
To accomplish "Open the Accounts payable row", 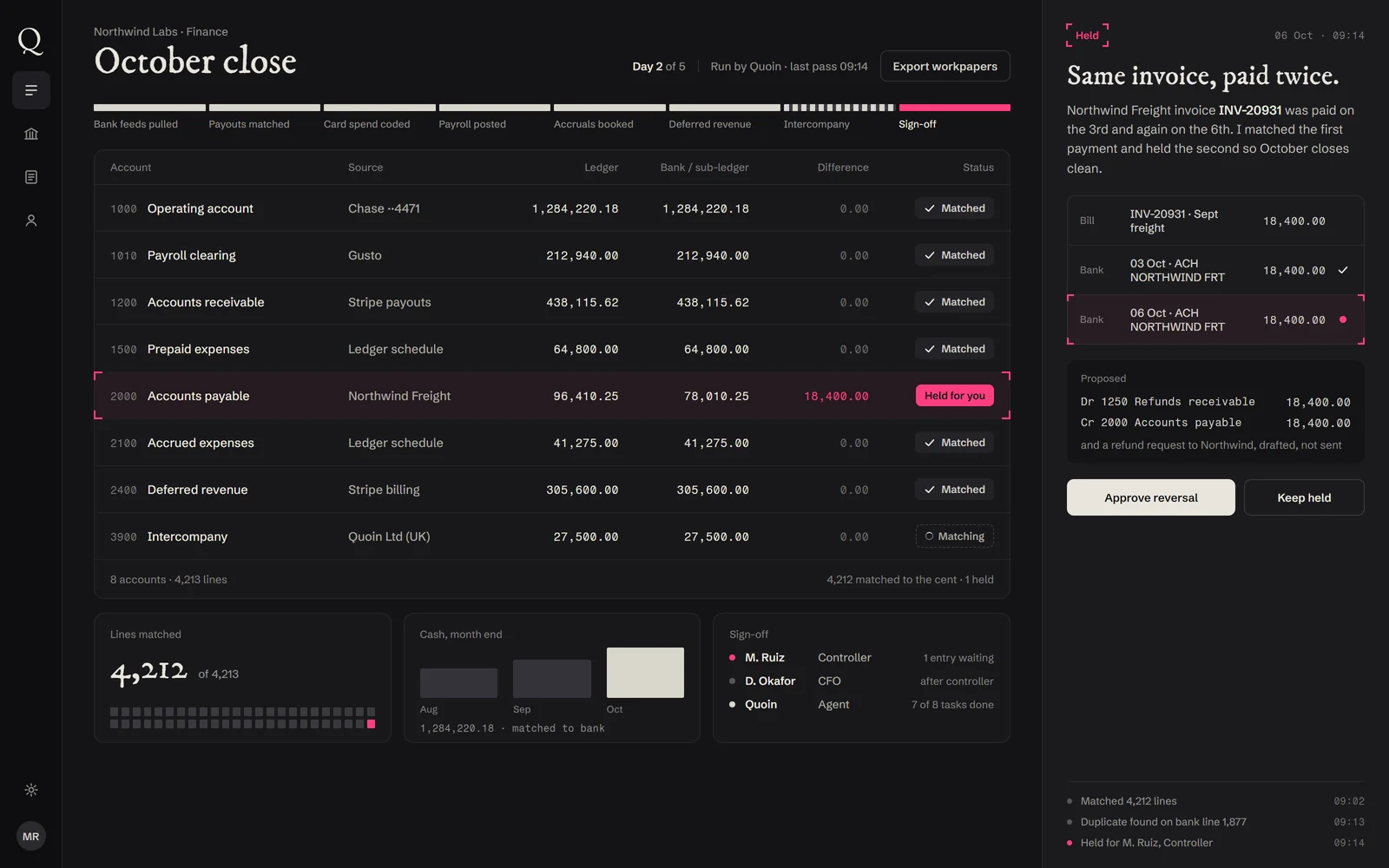I will pyautogui.click(x=552, y=396).
